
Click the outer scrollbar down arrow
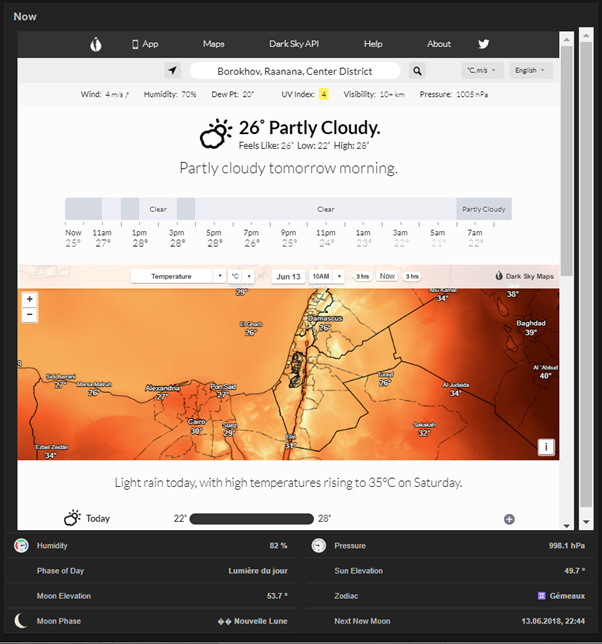click(586, 522)
